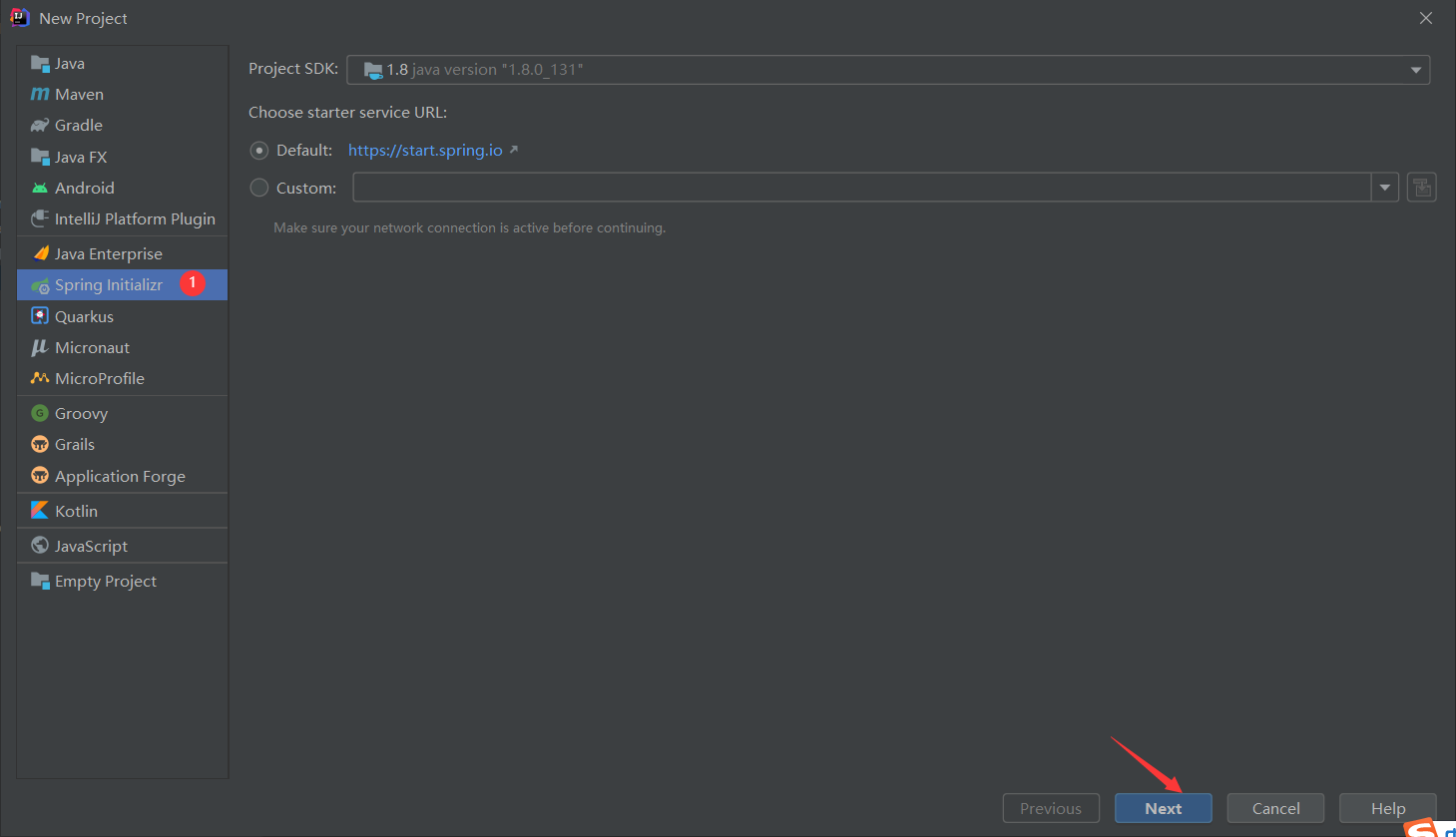This screenshot has height=837, width=1456.
Task: Select Android label in list
Action: pyautogui.click(x=85, y=189)
